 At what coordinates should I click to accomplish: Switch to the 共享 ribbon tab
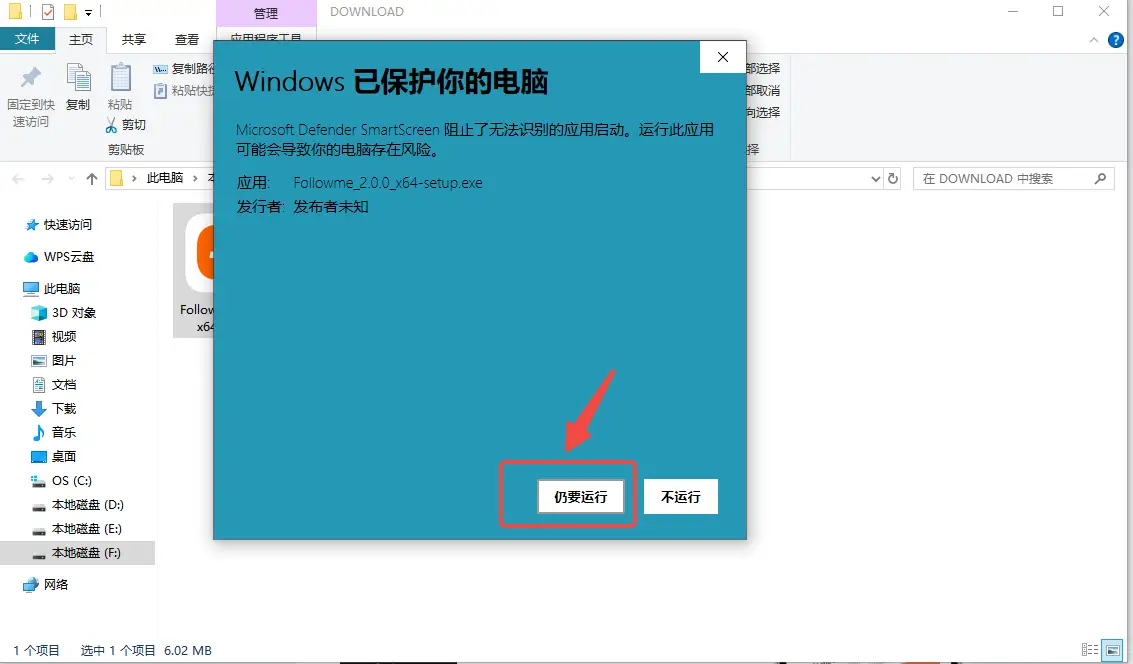click(134, 39)
